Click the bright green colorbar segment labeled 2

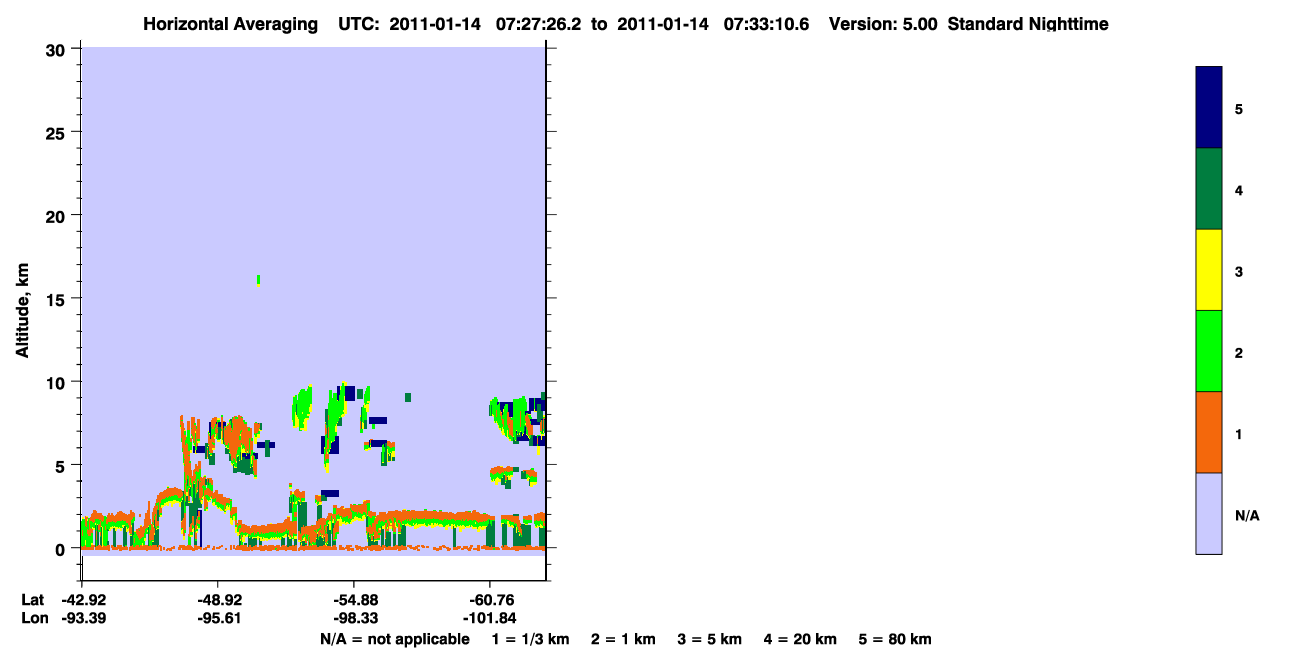pyautogui.click(x=1209, y=351)
